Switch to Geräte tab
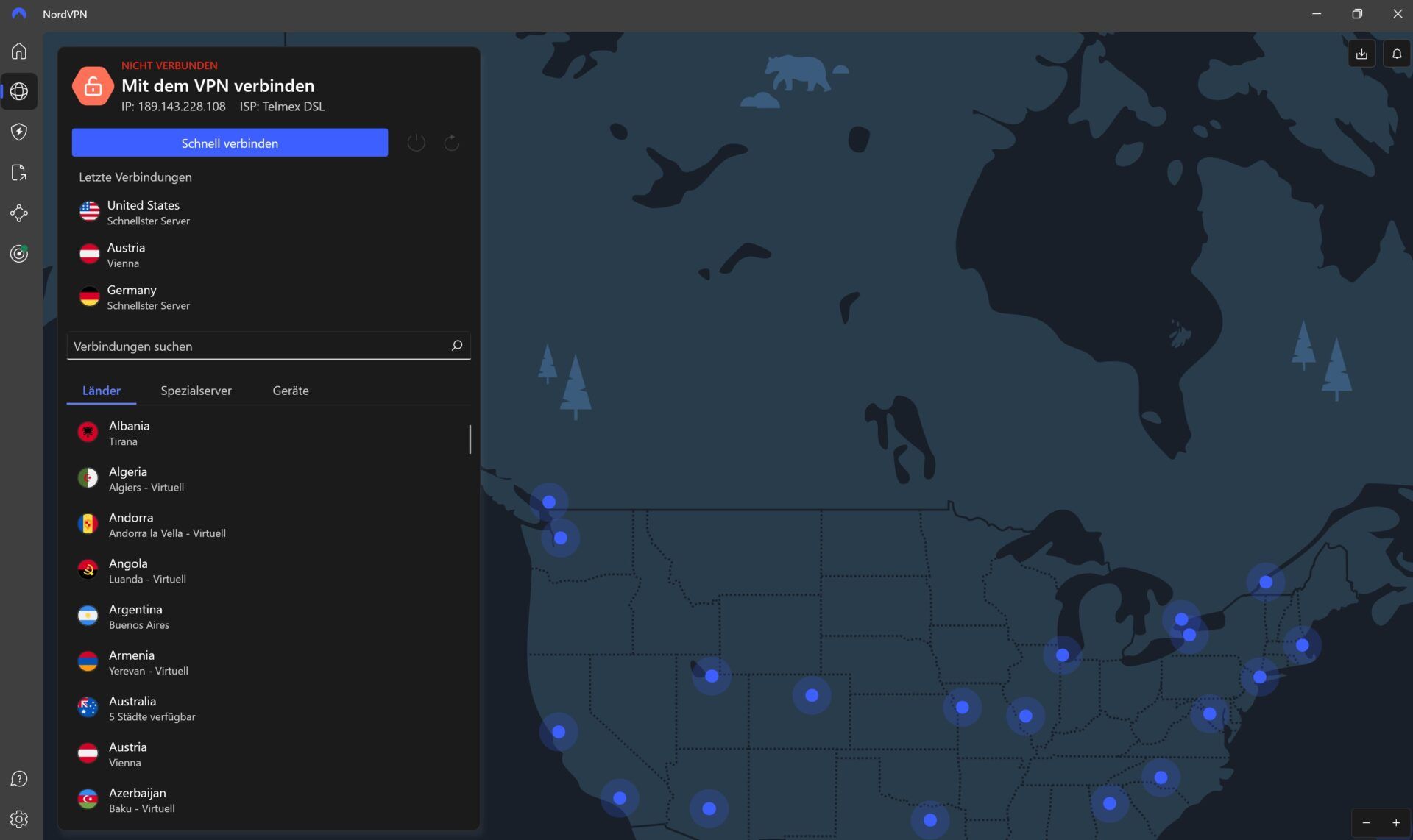The width and height of the screenshot is (1413, 840). 291,391
